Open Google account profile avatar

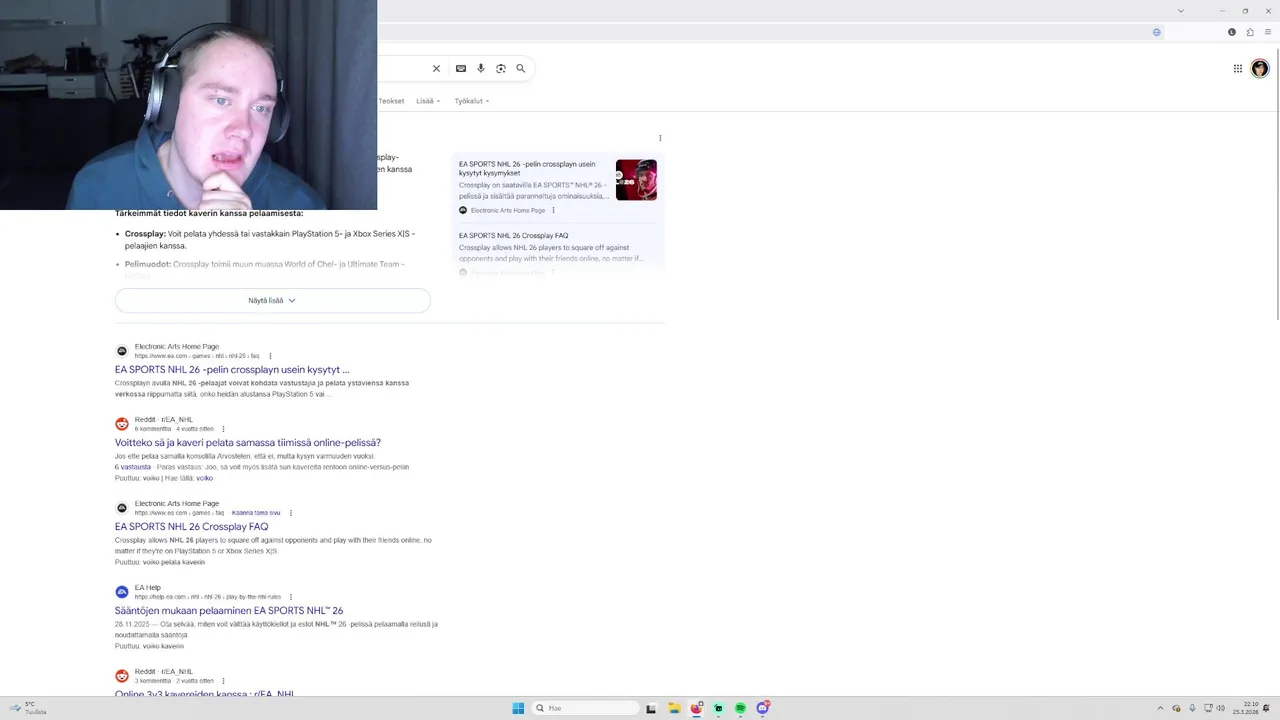(x=1260, y=68)
